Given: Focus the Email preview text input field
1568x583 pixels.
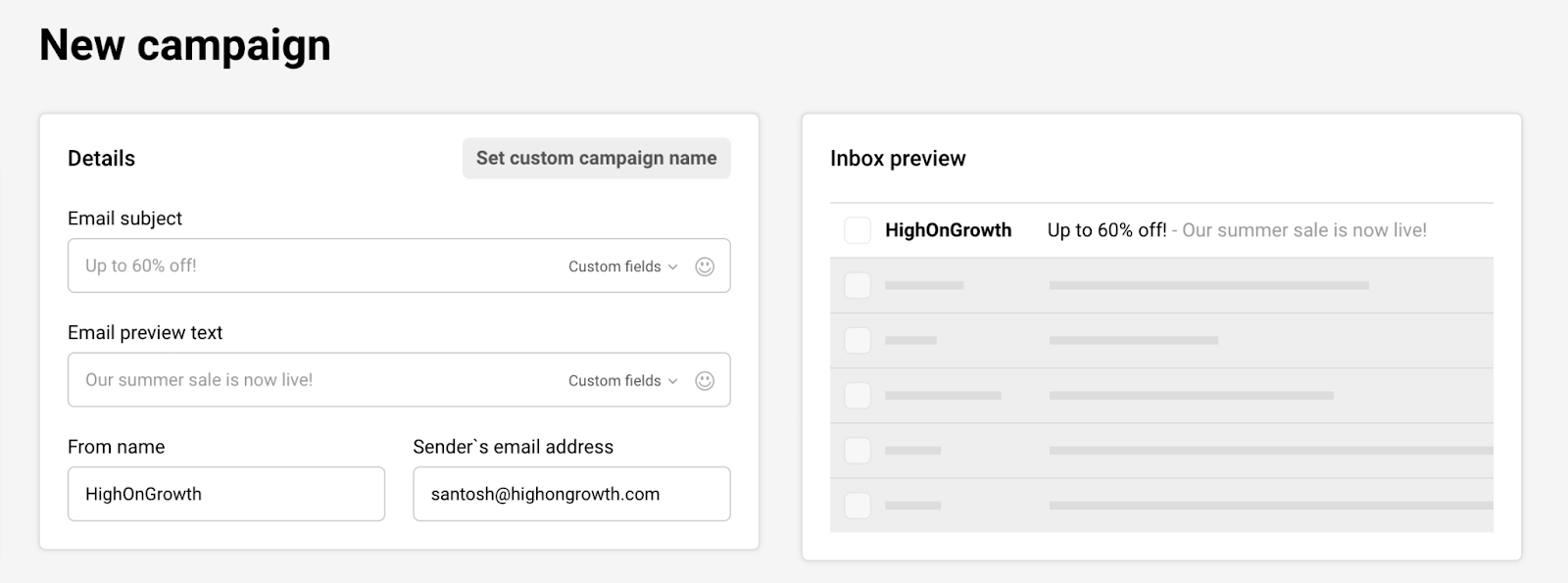Looking at the screenshot, I should click(314, 380).
